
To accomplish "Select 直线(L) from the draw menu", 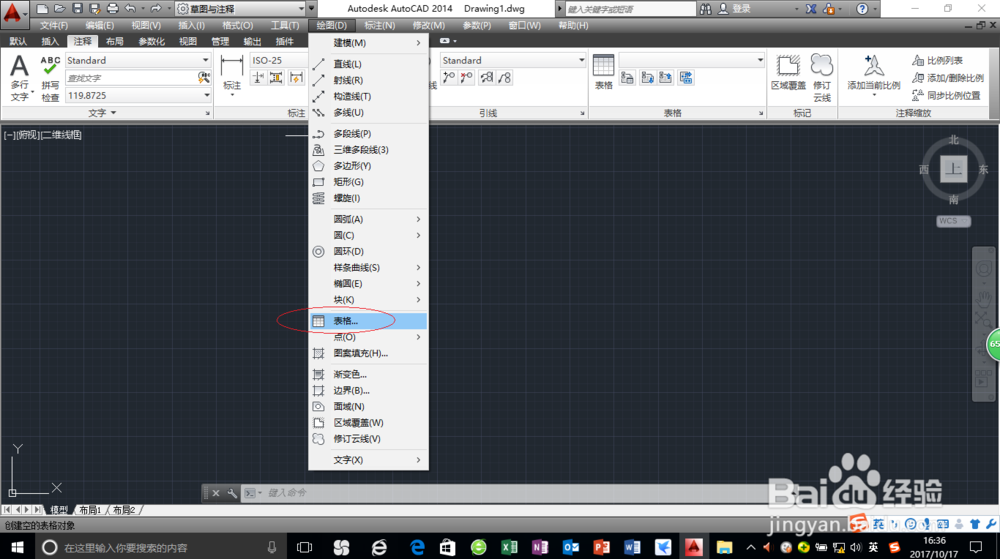I will click(368, 64).
